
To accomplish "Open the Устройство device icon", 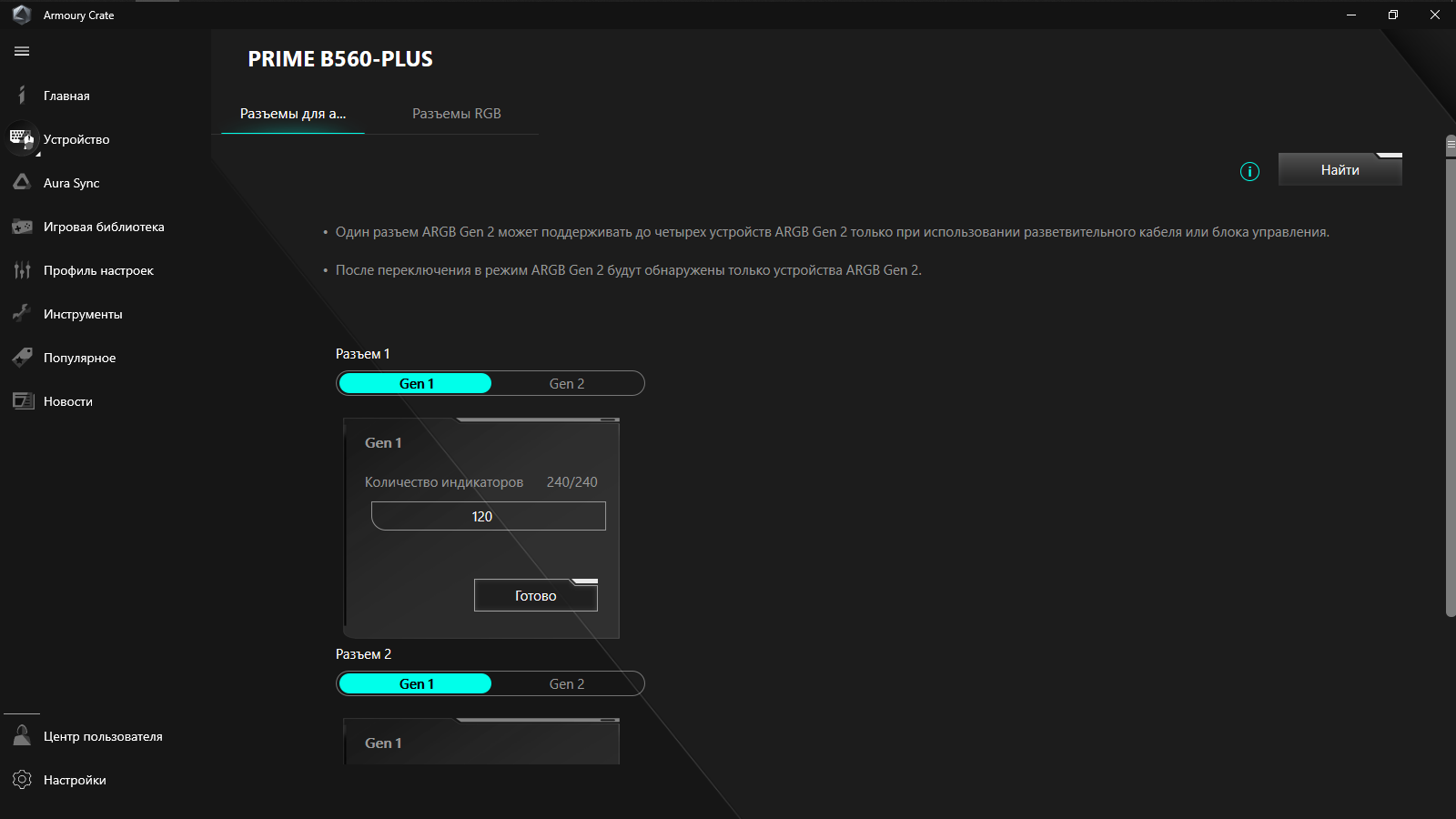I will pos(22,139).
